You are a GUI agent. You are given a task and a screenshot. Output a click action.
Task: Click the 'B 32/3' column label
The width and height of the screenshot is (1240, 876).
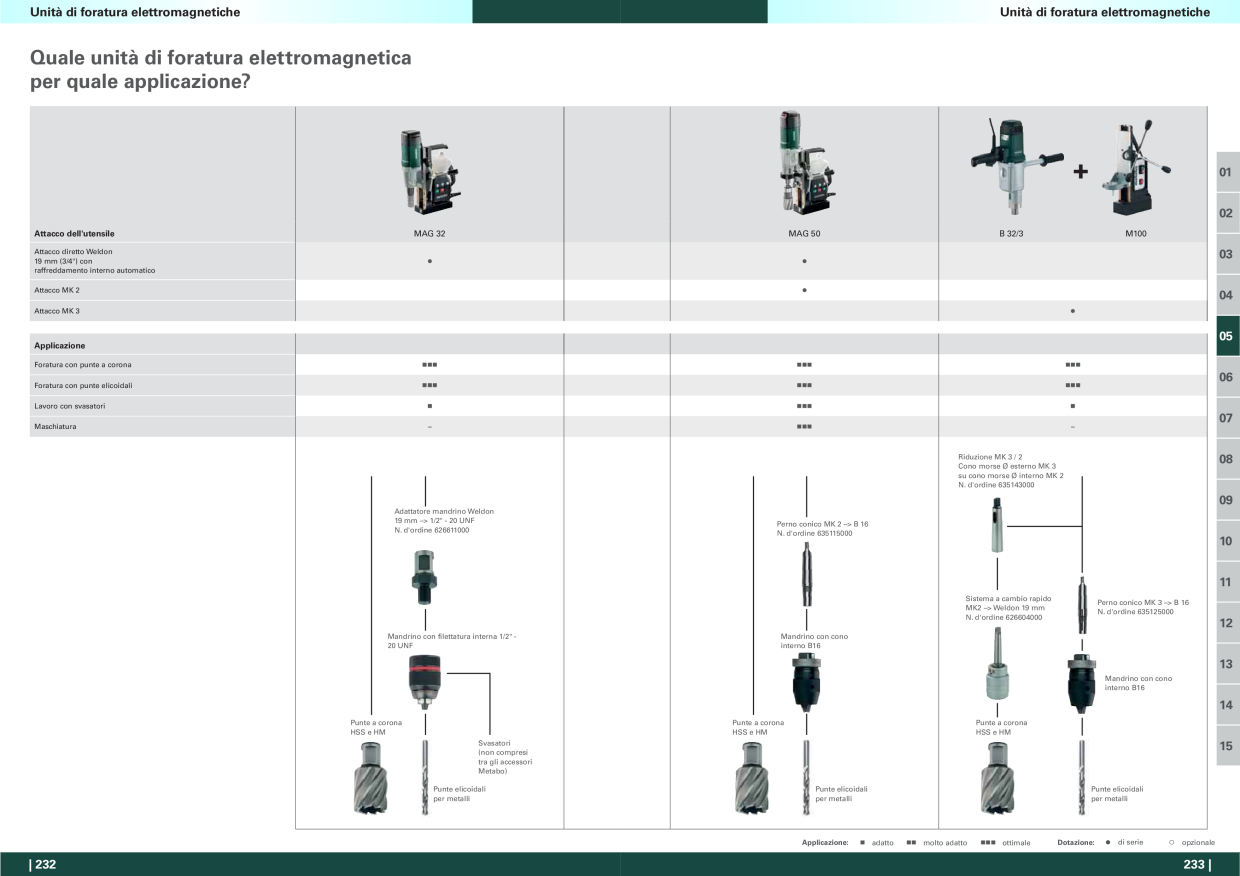[x=1013, y=233]
